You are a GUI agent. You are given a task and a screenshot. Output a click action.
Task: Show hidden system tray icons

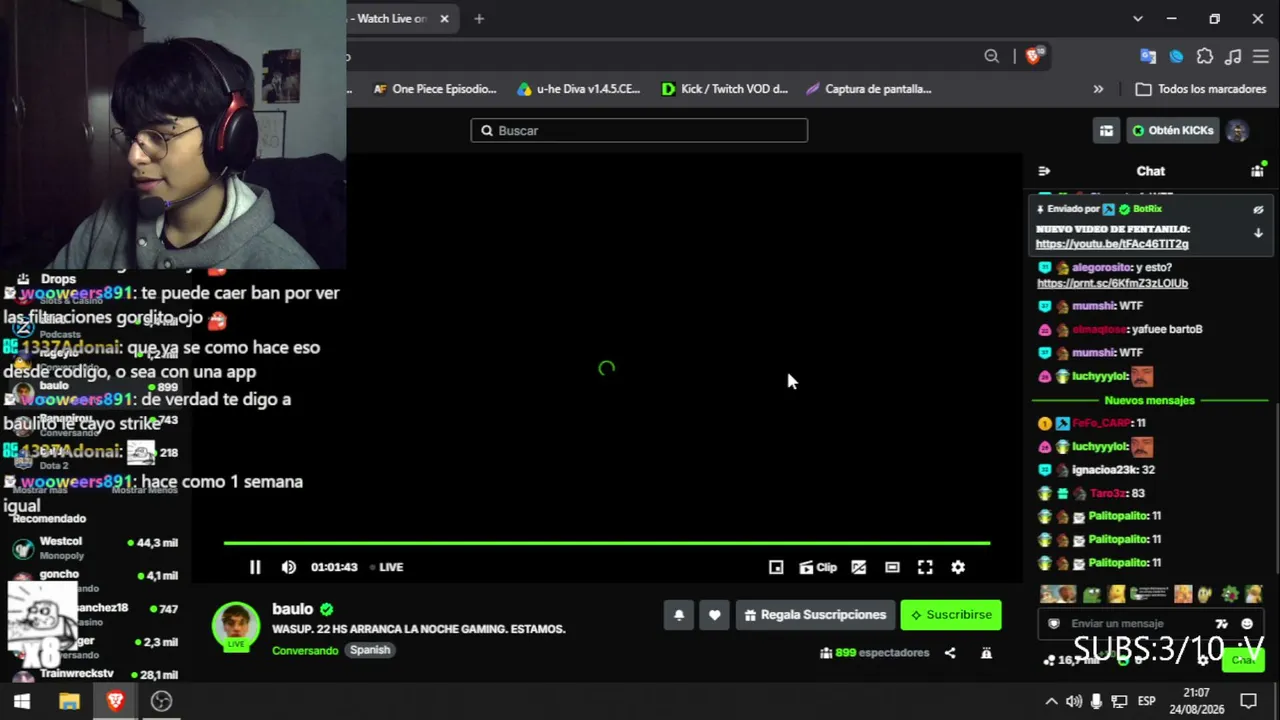point(1051,701)
